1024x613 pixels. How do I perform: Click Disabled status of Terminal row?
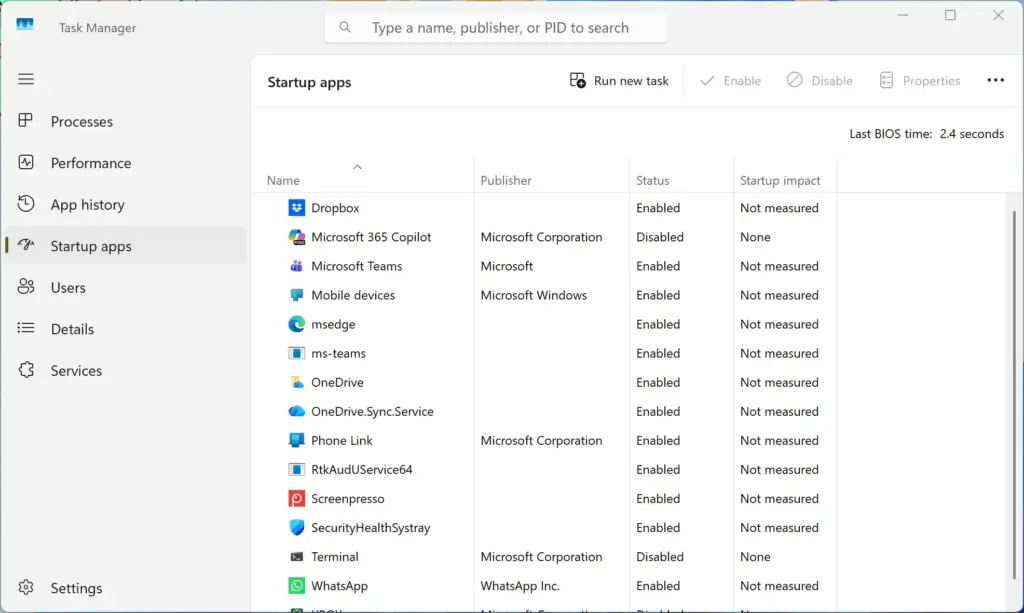(660, 556)
